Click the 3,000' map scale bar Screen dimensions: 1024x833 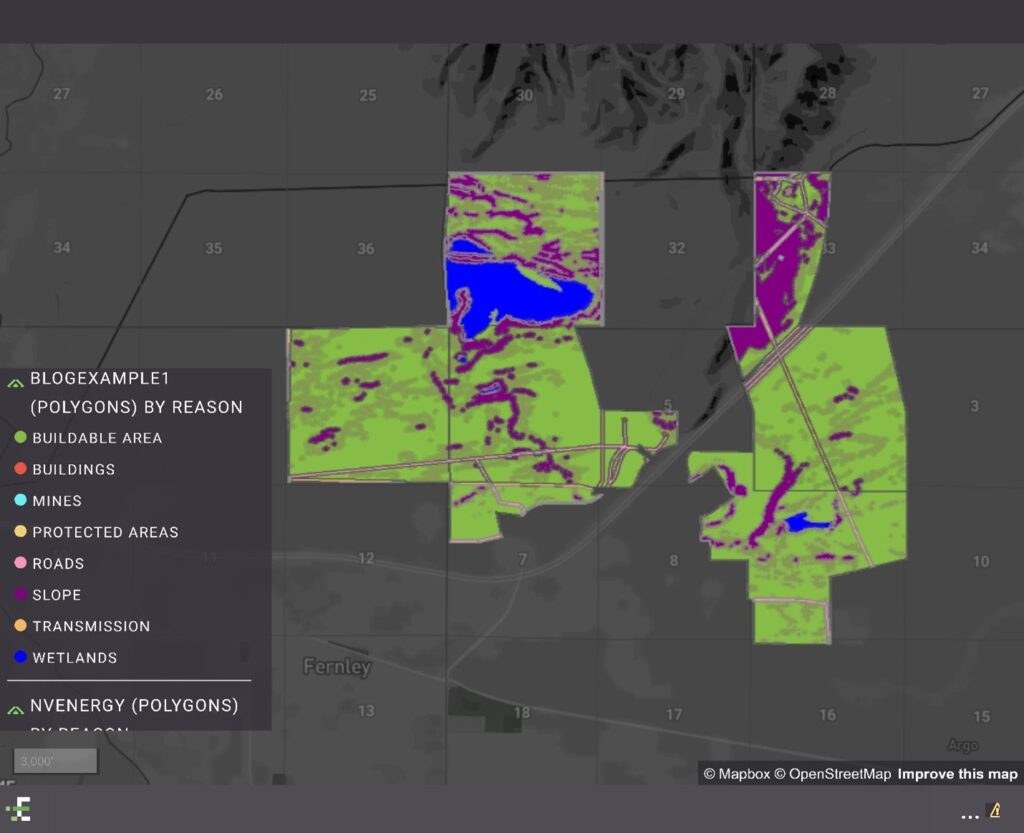55,761
